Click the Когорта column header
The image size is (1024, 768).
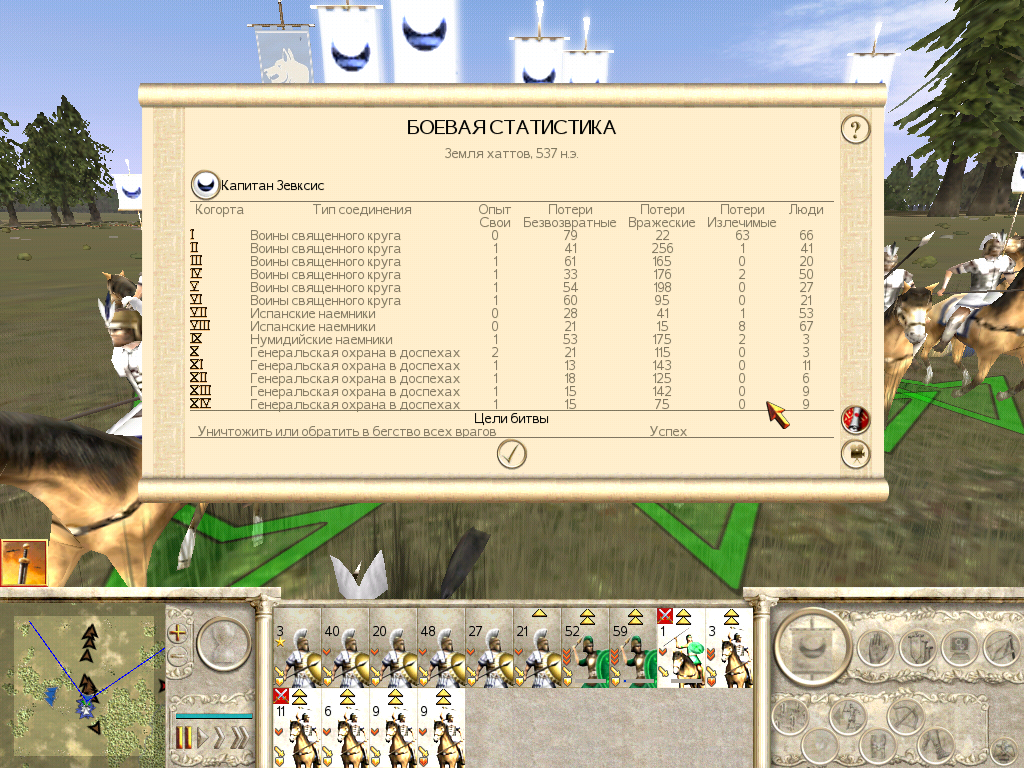point(219,210)
